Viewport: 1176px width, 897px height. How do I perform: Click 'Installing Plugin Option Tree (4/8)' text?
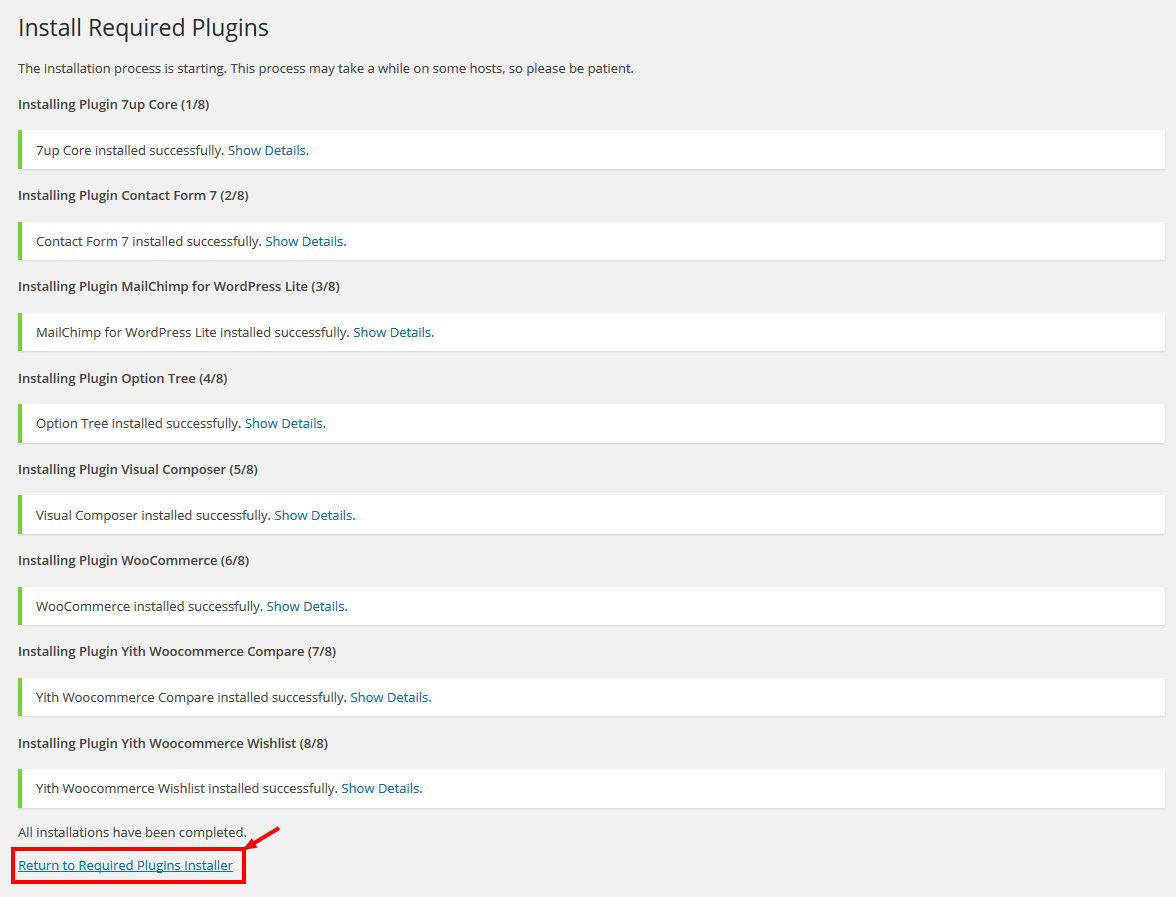point(122,378)
